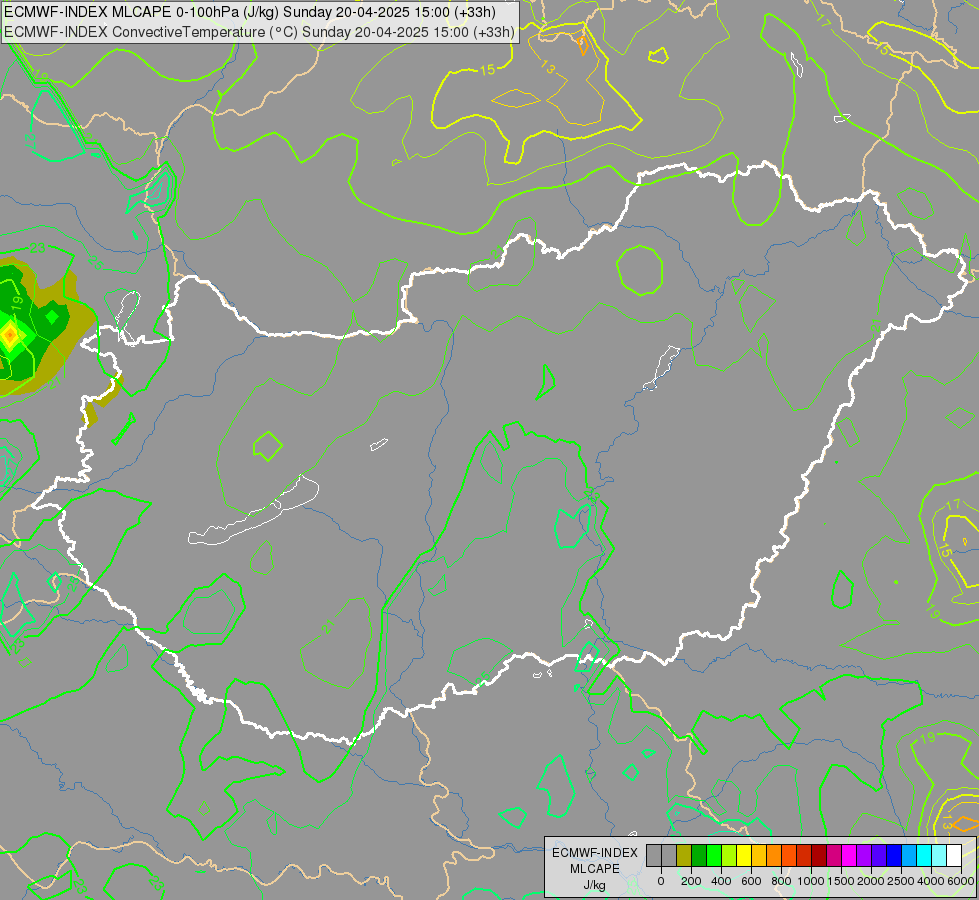Click the '0' legend tick label
The height and width of the screenshot is (900, 979).
[x=661, y=881]
